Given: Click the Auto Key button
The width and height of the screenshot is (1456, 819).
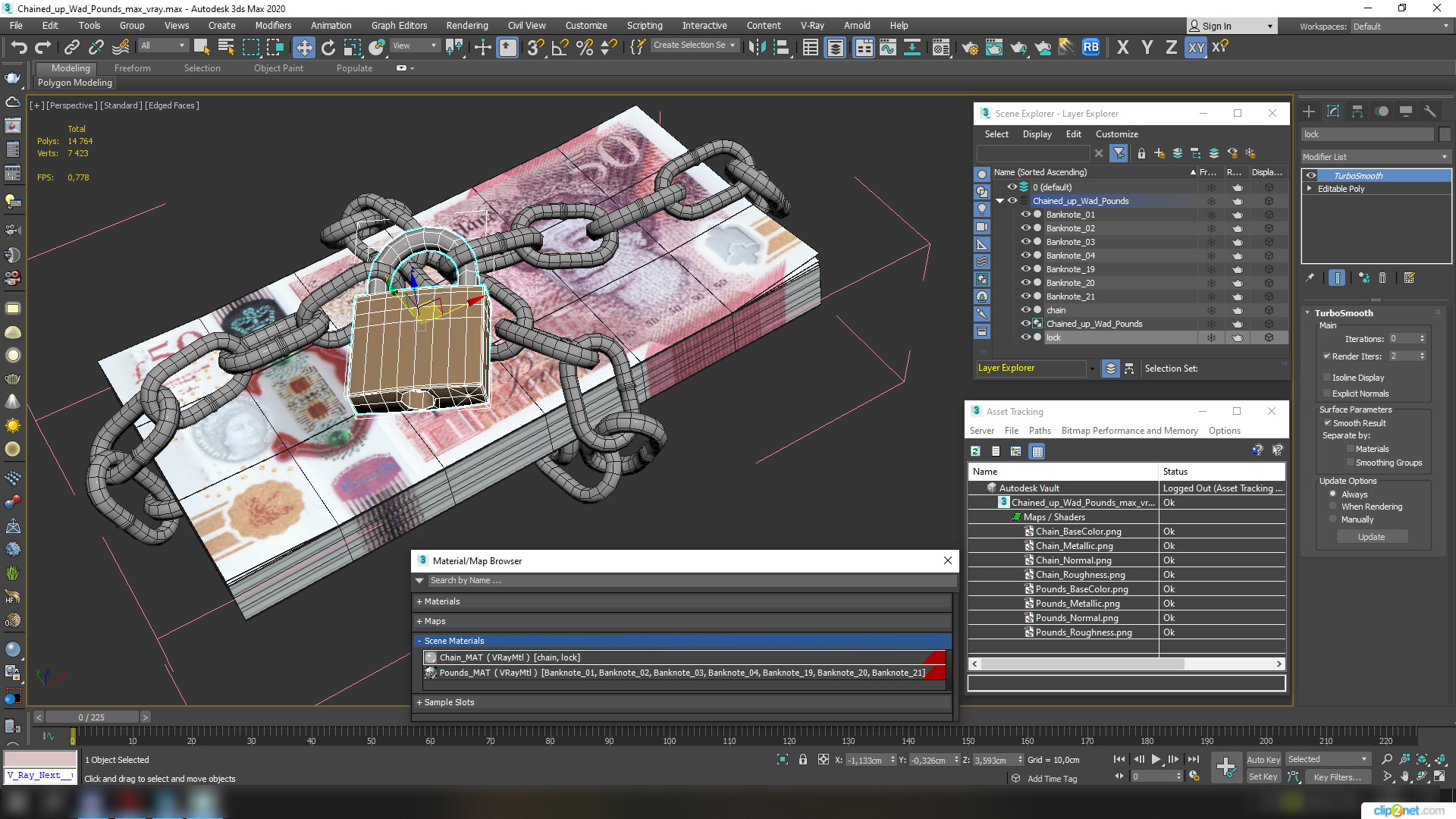Looking at the screenshot, I should click(1263, 759).
